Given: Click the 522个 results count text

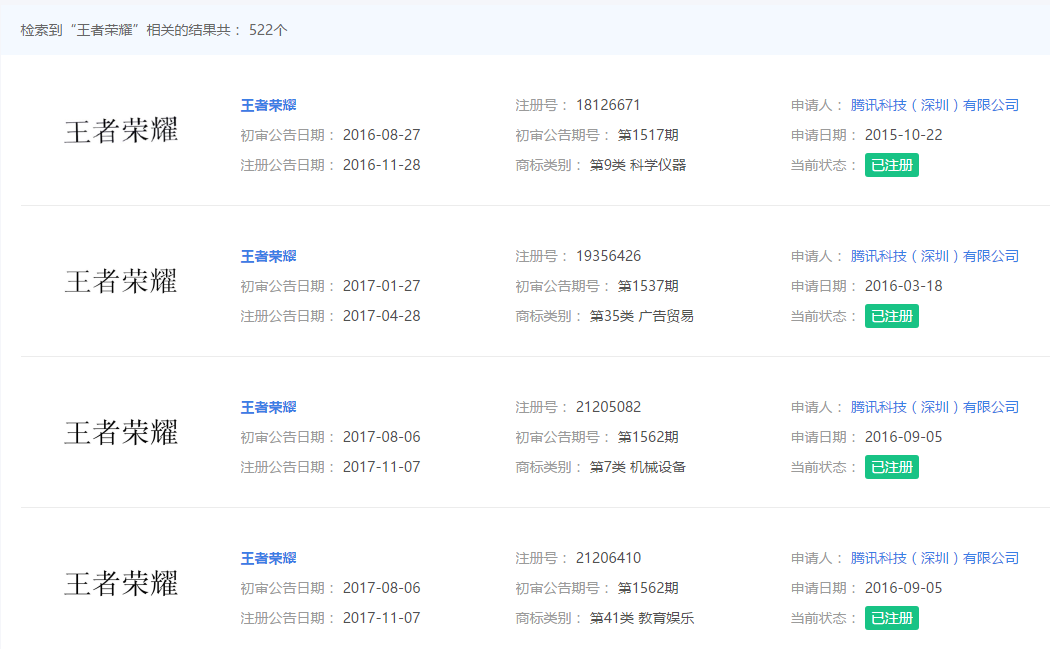Looking at the screenshot, I should [x=268, y=30].
